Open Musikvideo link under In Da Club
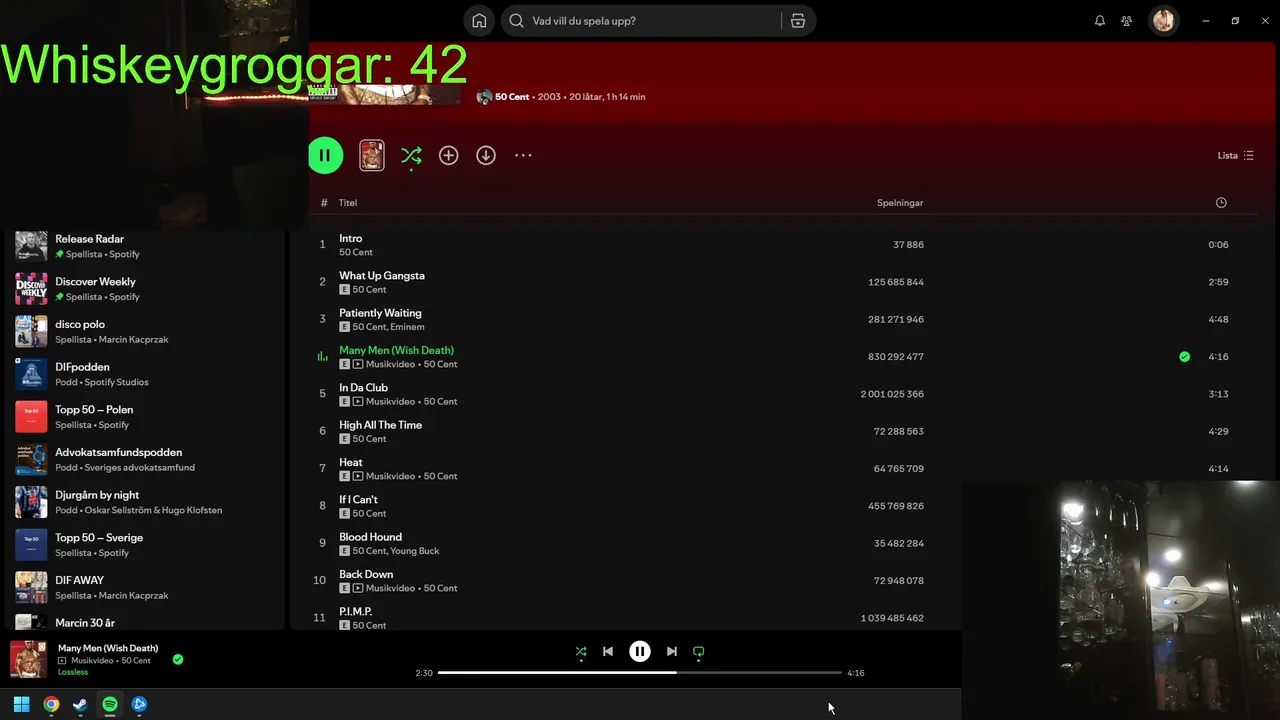This screenshot has width=1280, height=720. pos(390,402)
